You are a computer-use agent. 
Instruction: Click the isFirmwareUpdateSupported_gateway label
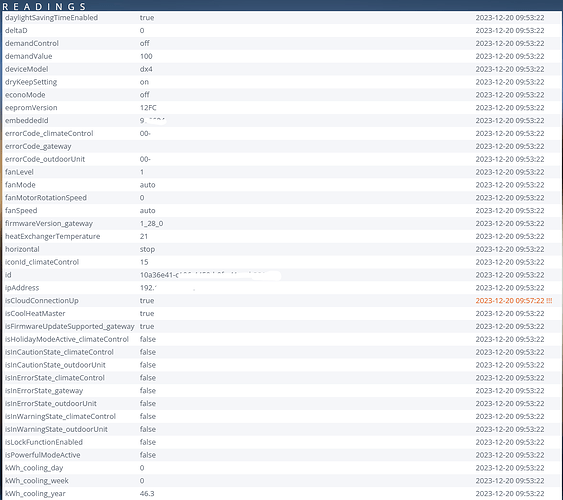pyautogui.click(x=70, y=327)
